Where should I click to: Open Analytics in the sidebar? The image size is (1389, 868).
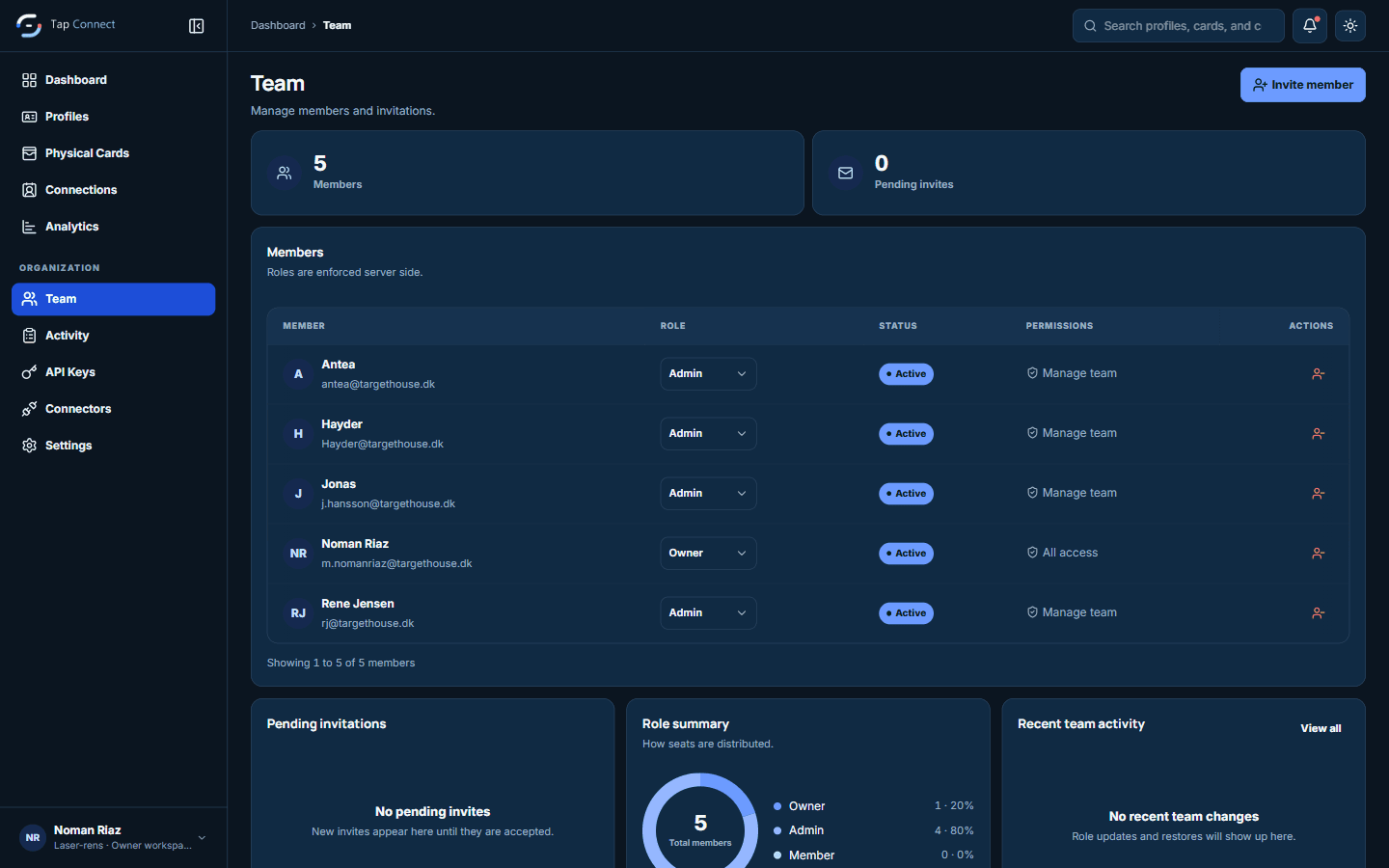[x=113, y=227]
